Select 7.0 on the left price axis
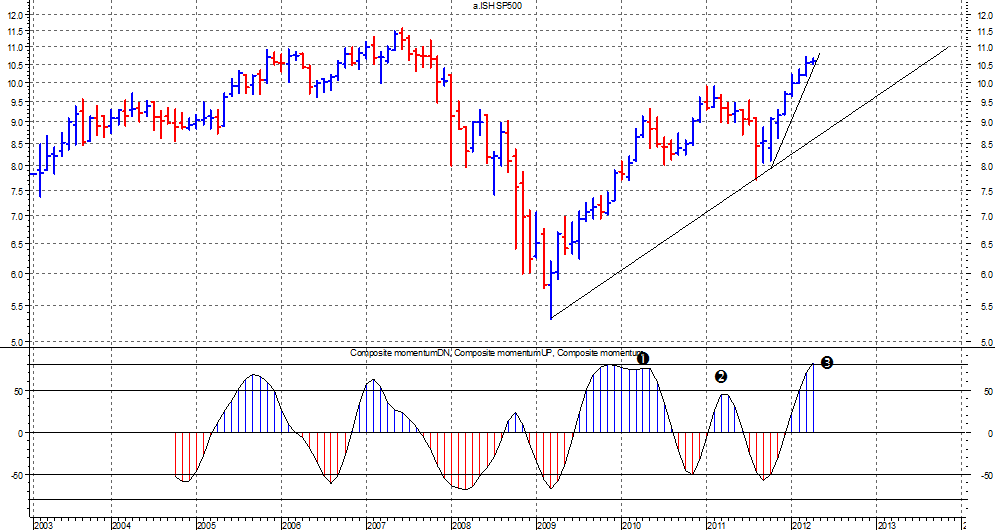Viewport: 995px width, 530px height. 18,216
